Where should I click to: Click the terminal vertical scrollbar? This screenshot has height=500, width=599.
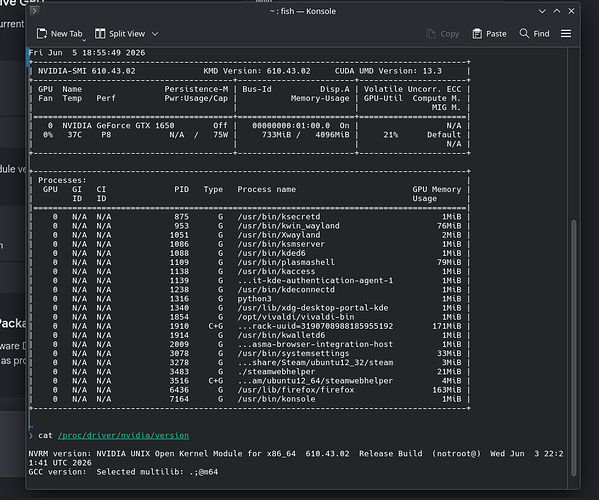point(573,348)
